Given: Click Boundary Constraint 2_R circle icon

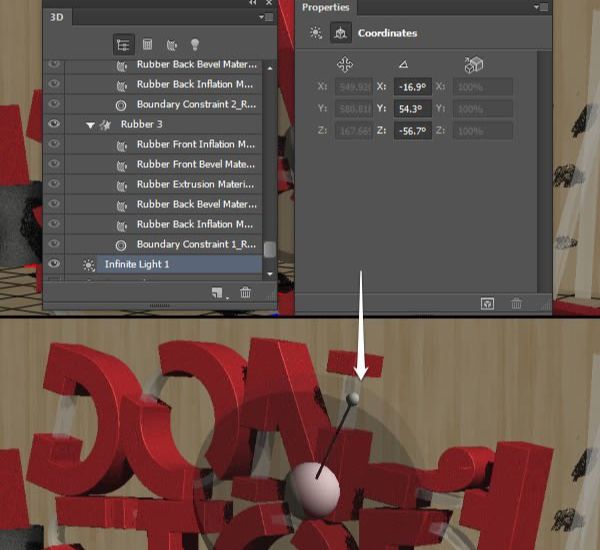Looking at the screenshot, I should pyautogui.click(x=121, y=105).
